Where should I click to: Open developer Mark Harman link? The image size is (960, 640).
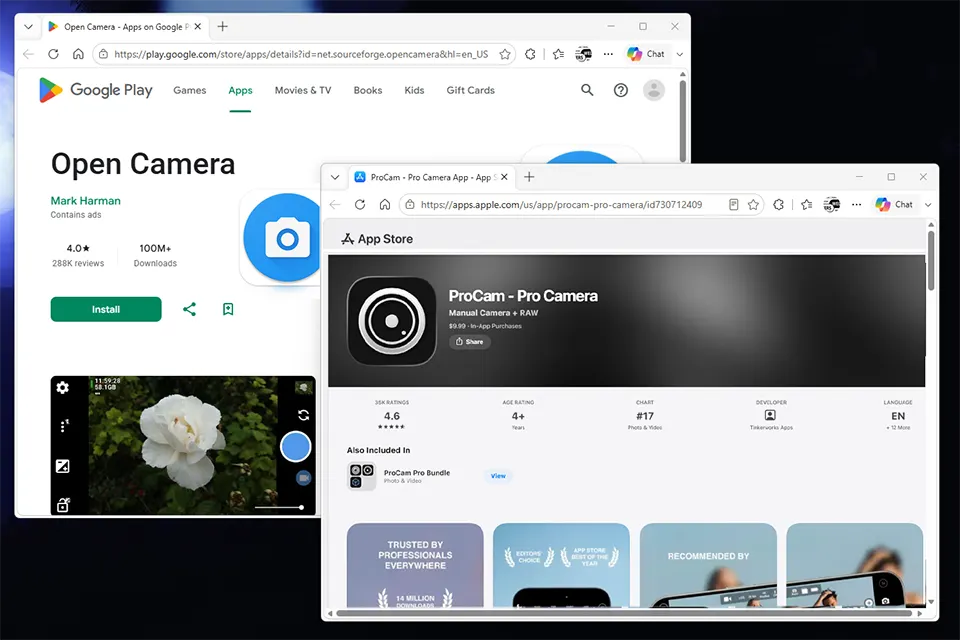[86, 201]
